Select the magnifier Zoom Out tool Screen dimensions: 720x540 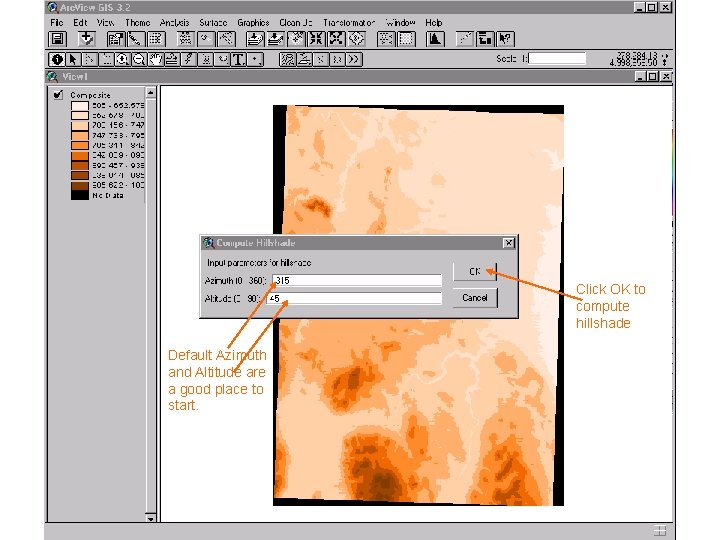pyautogui.click(x=139, y=59)
